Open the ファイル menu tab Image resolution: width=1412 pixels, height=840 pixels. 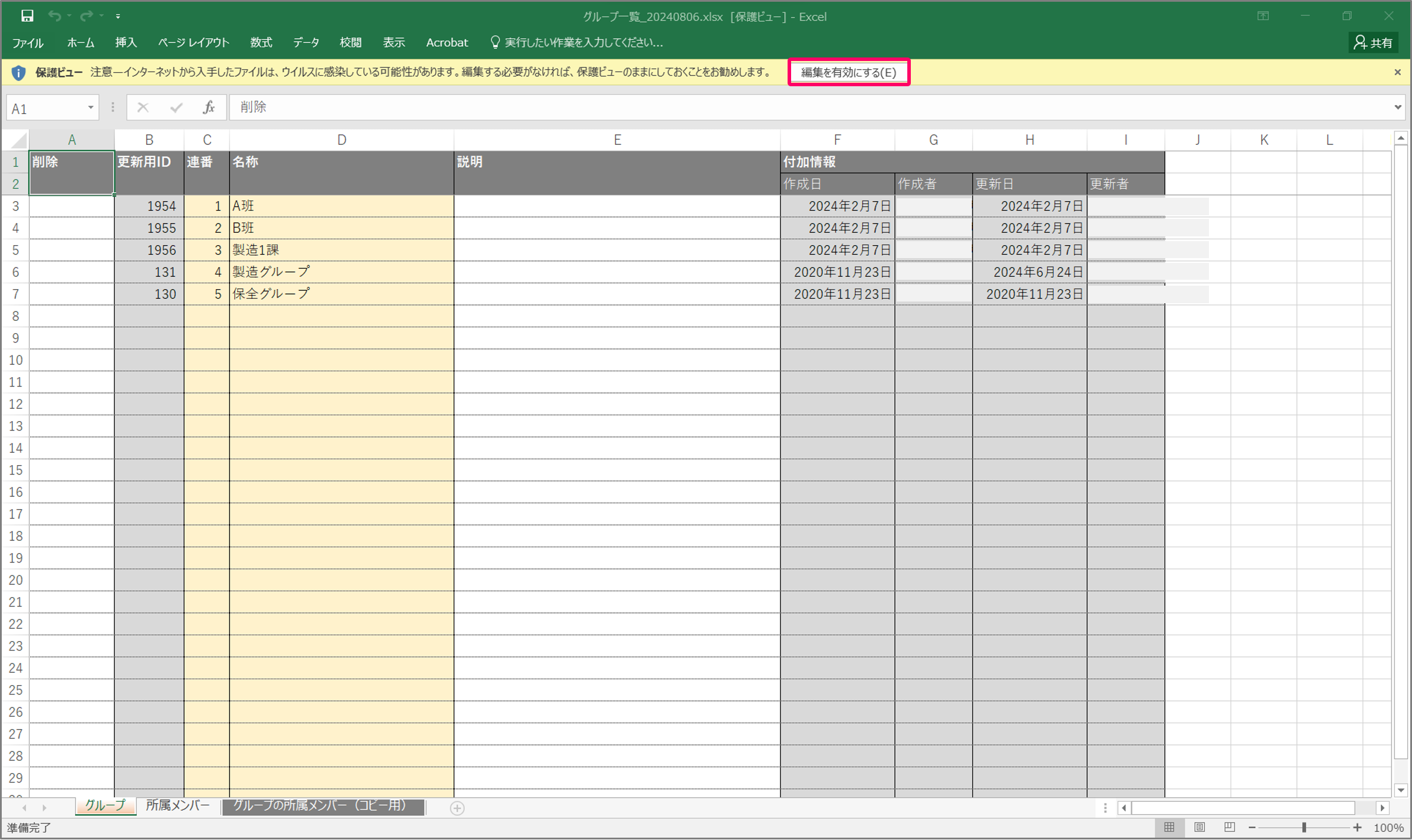[x=28, y=42]
